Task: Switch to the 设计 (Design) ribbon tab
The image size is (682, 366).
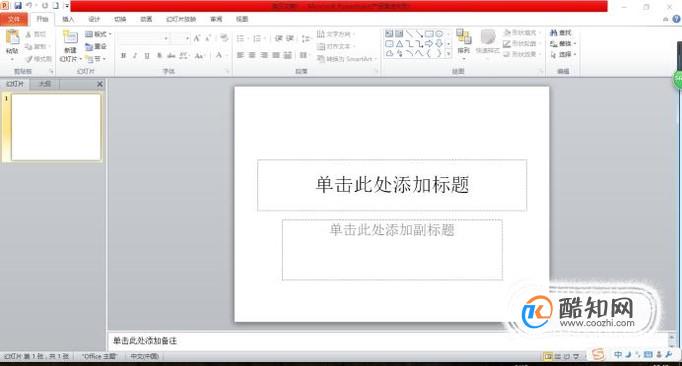Action: 94,19
